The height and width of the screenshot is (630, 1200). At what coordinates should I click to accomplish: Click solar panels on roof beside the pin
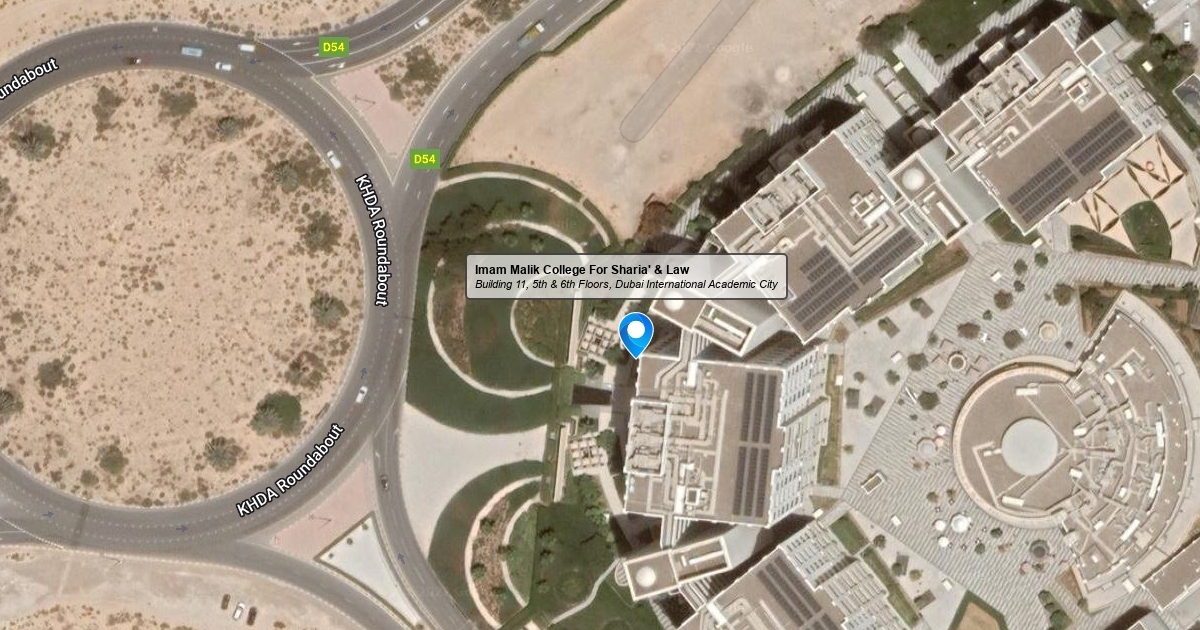pyautogui.click(x=755, y=442)
